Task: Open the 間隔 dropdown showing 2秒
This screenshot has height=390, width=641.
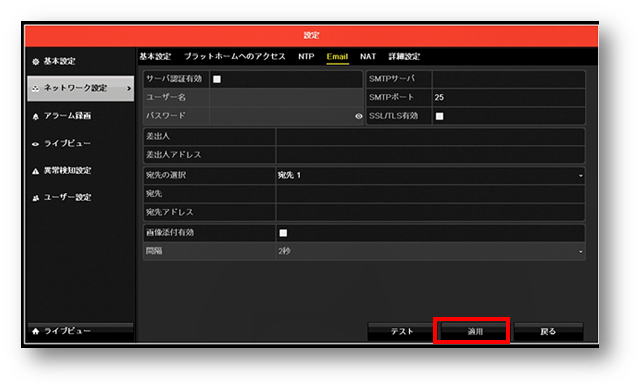Action: click(x=430, y=251)
